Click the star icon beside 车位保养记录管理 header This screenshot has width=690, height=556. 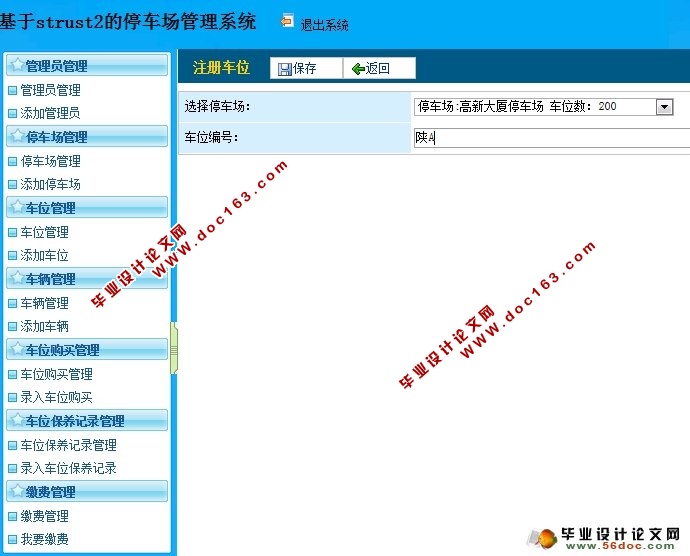[x=17, y=419]
